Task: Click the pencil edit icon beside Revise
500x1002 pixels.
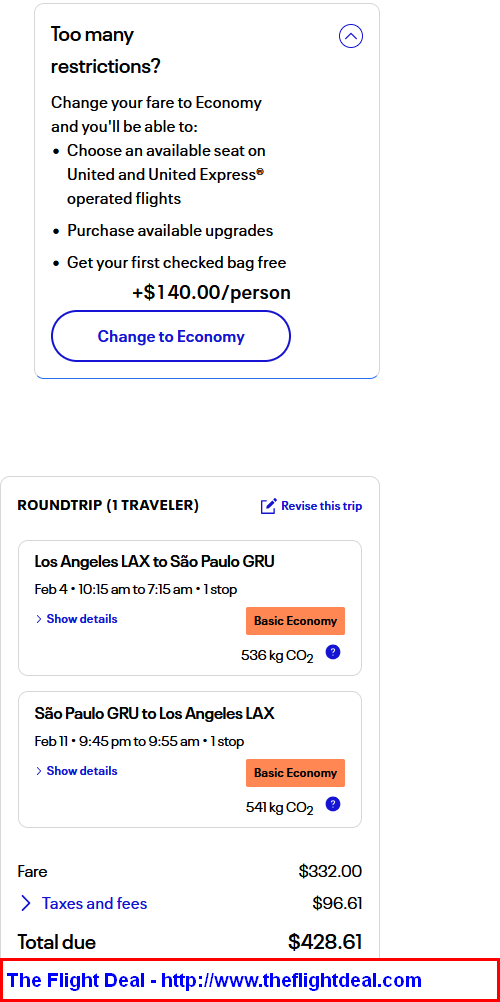Action: click(269, 506)
